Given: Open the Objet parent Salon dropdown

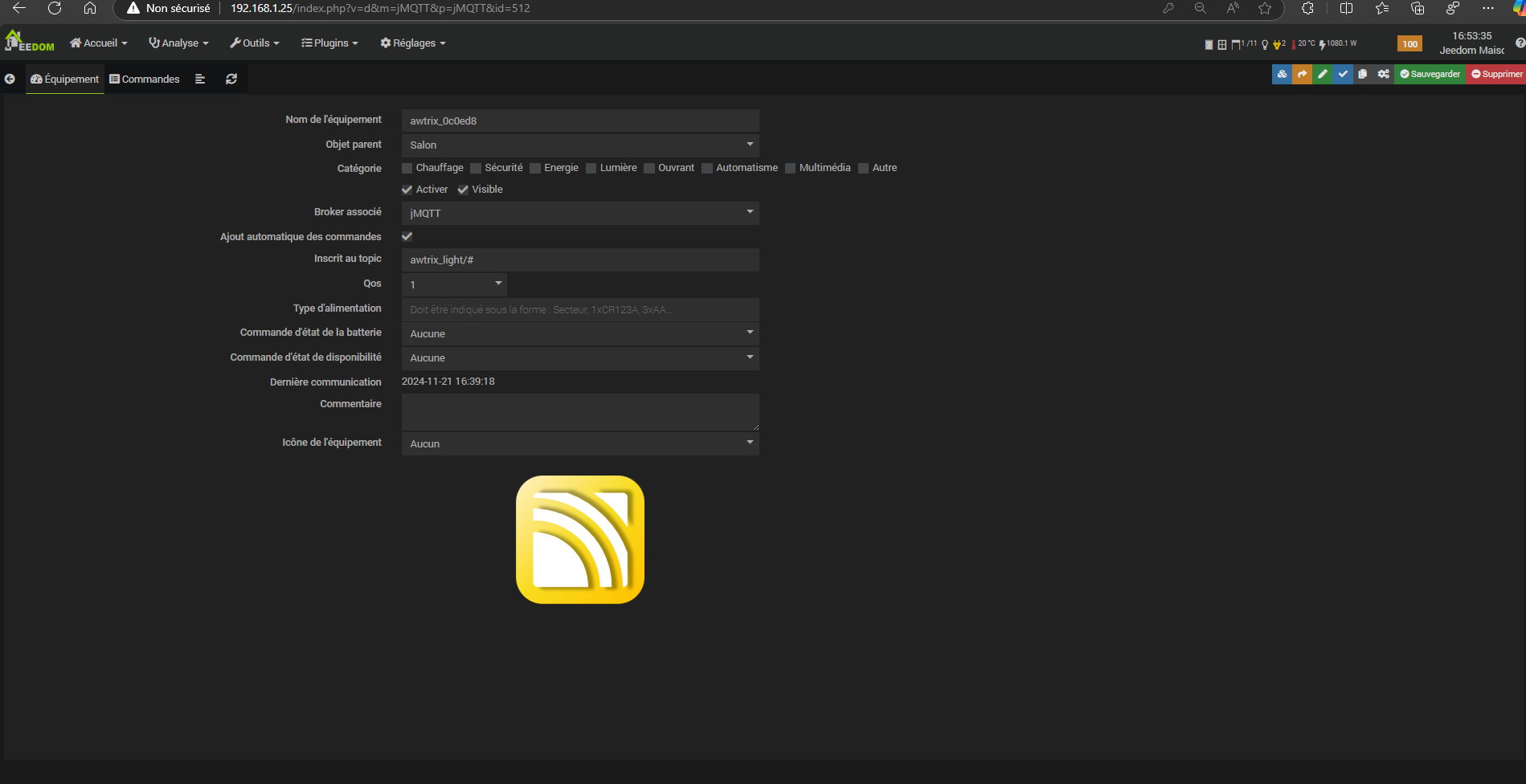Looking at the screenshot, I should [579, 145].
